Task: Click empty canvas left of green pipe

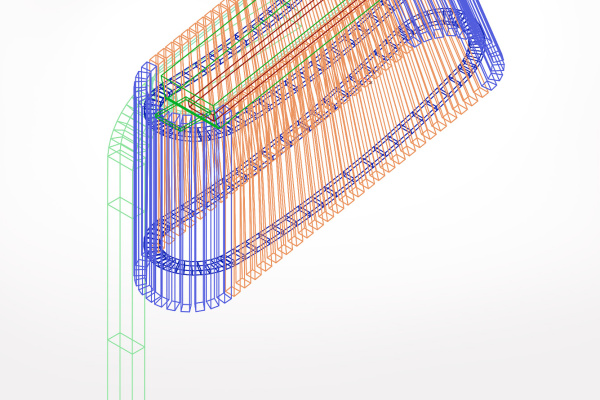Action: pos(50,250)
